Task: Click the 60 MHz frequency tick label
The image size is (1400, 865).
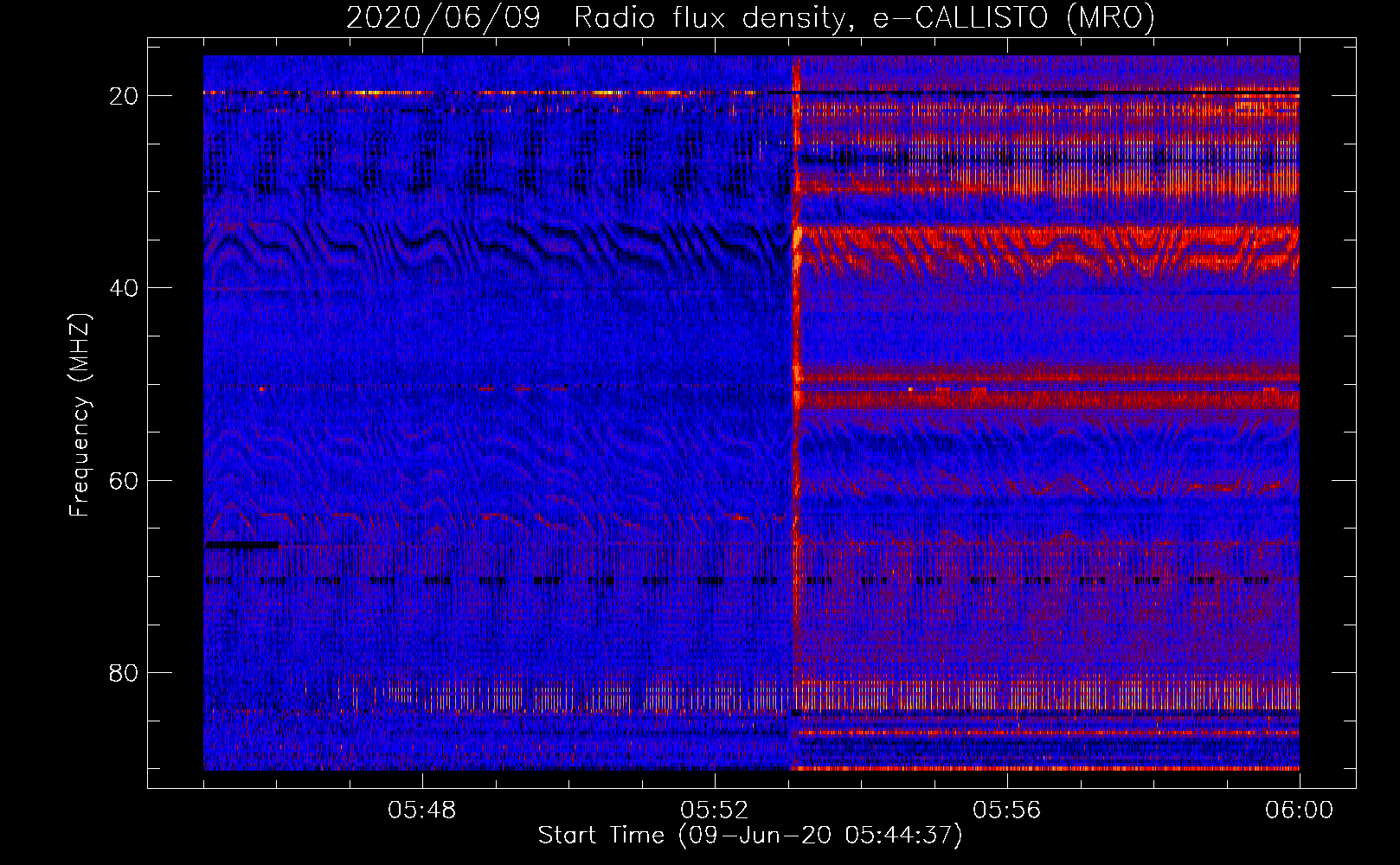Action: [x=124, y=480]
